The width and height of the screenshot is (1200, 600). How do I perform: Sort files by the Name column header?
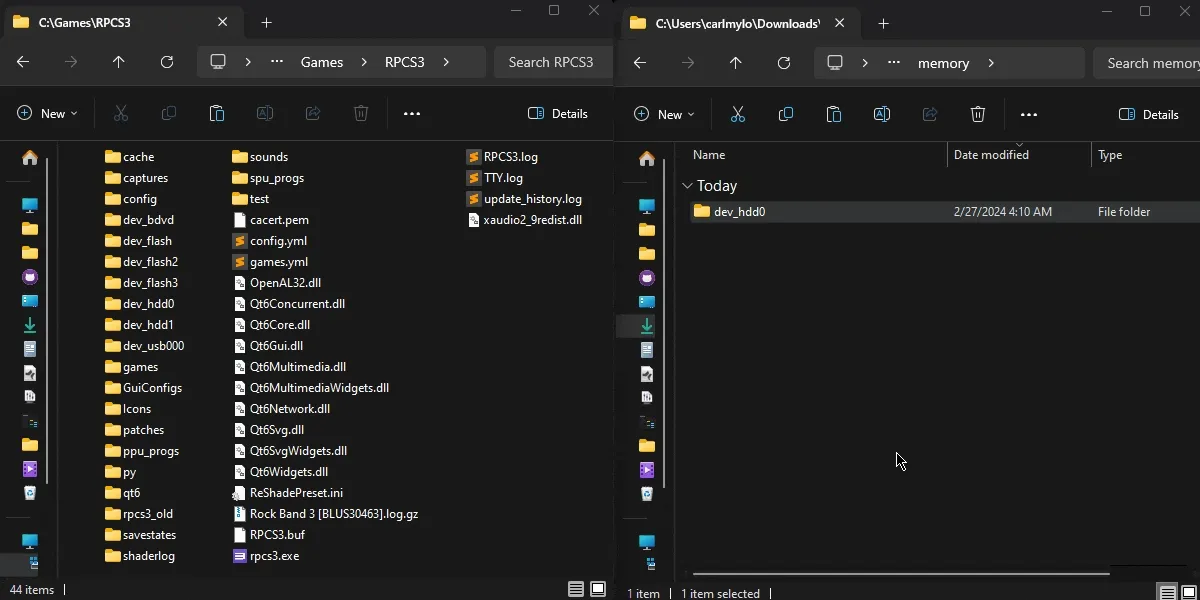point(709,154)
